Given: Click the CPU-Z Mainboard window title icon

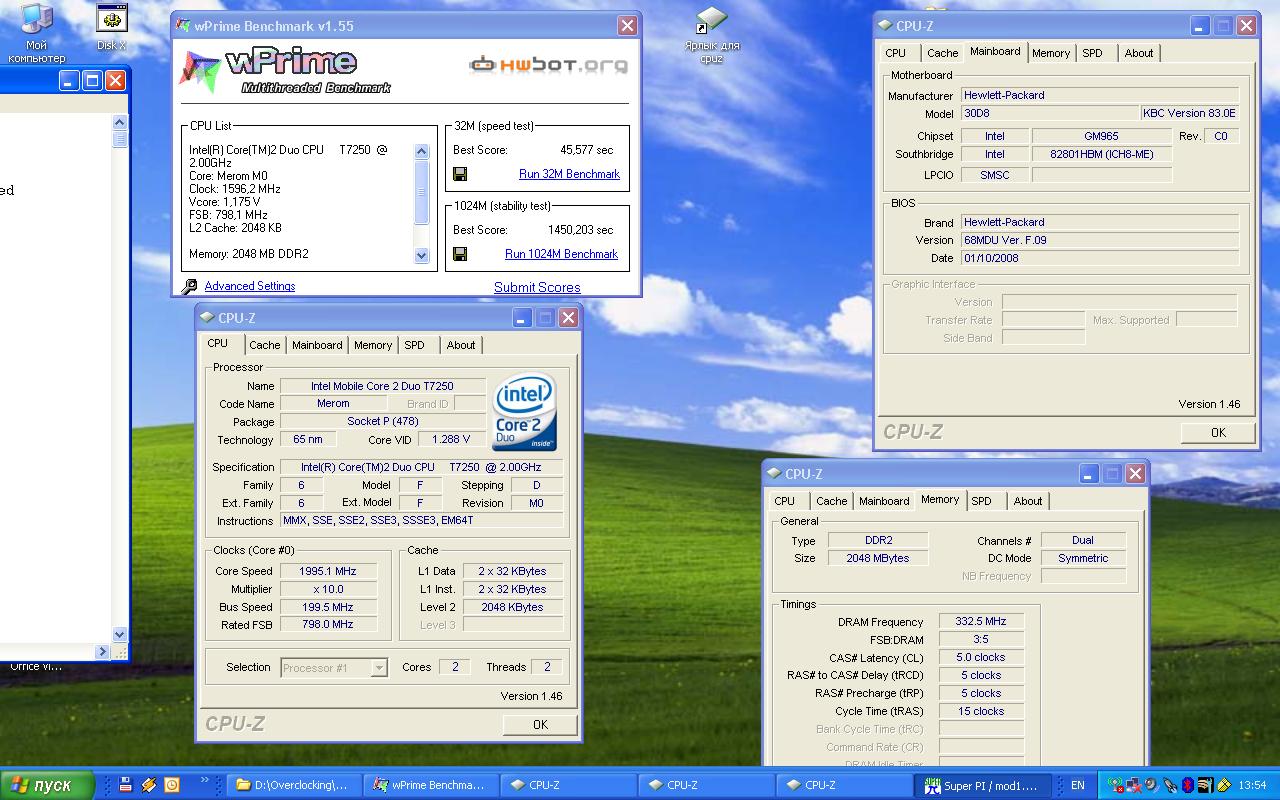Looking at the screenshot, I should (x=885, y=26).
